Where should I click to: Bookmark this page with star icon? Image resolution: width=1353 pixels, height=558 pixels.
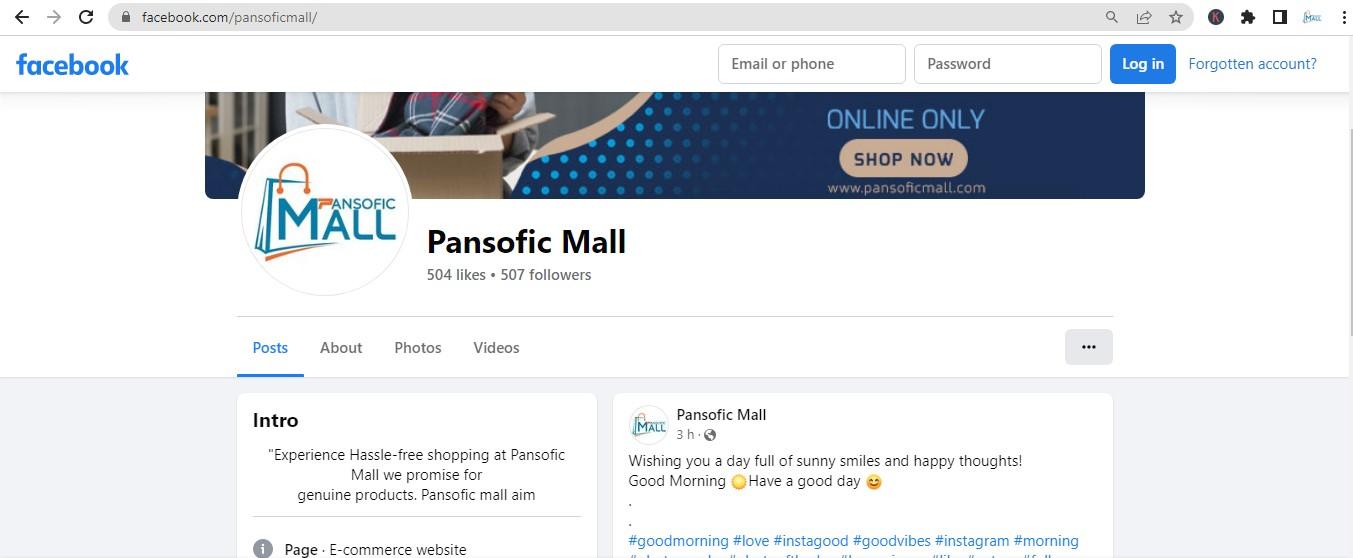[1176, 17]
